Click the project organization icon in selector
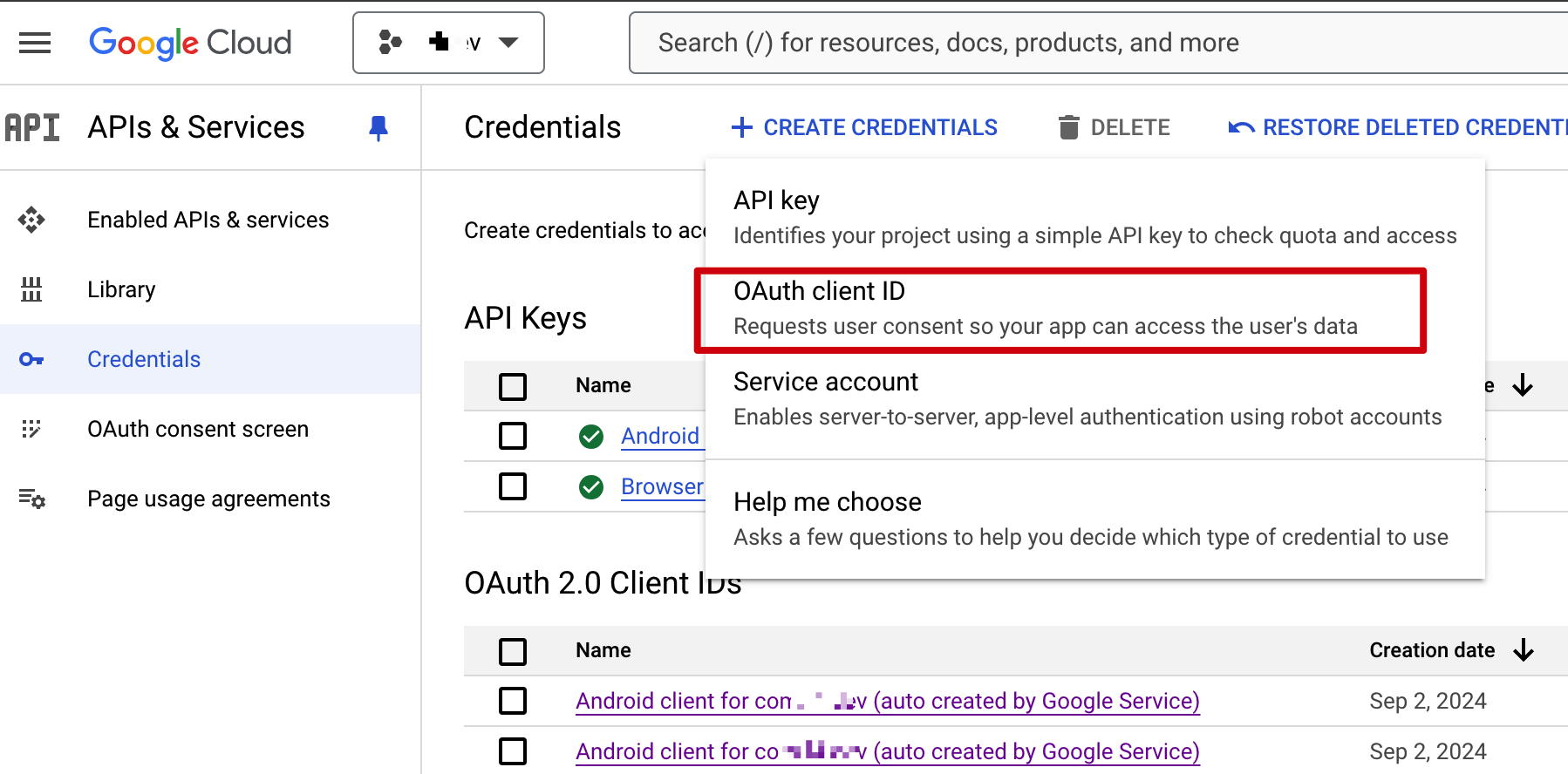Screen dimensions: 1568x774 [x=390, y=42]
